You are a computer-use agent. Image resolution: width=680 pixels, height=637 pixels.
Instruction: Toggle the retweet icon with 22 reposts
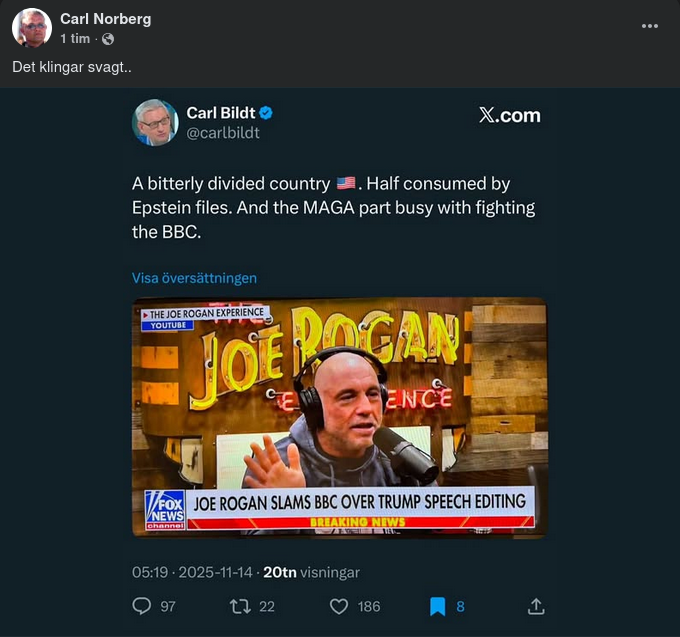pos(240,606)
